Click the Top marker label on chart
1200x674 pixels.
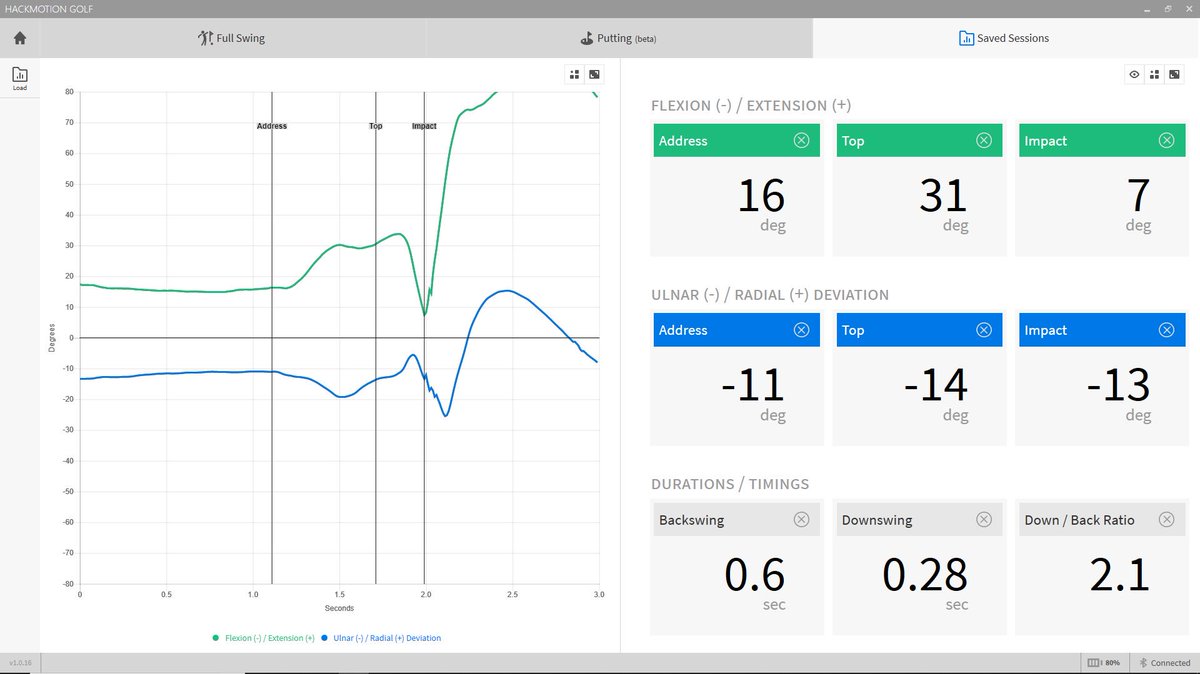point(376,126)
